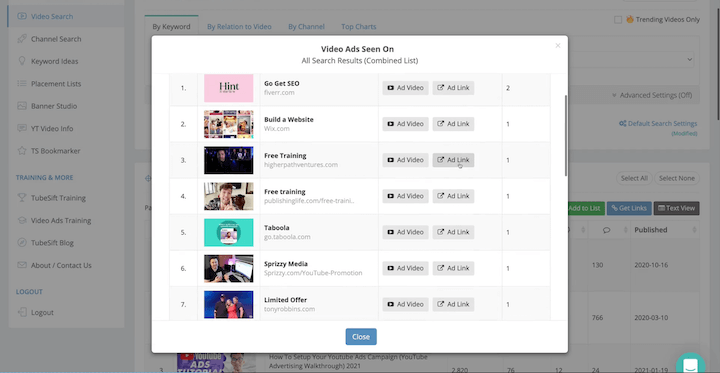Click the YT Video Info chat icon
Image resolution: width=720 pixels, height=373 pixels.
coord(22,128)
